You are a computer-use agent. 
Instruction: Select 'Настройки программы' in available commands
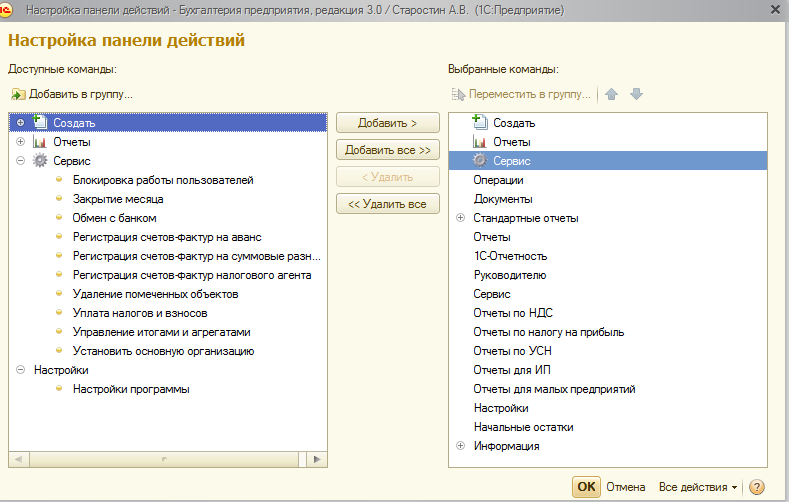click(x=131, y=389)
